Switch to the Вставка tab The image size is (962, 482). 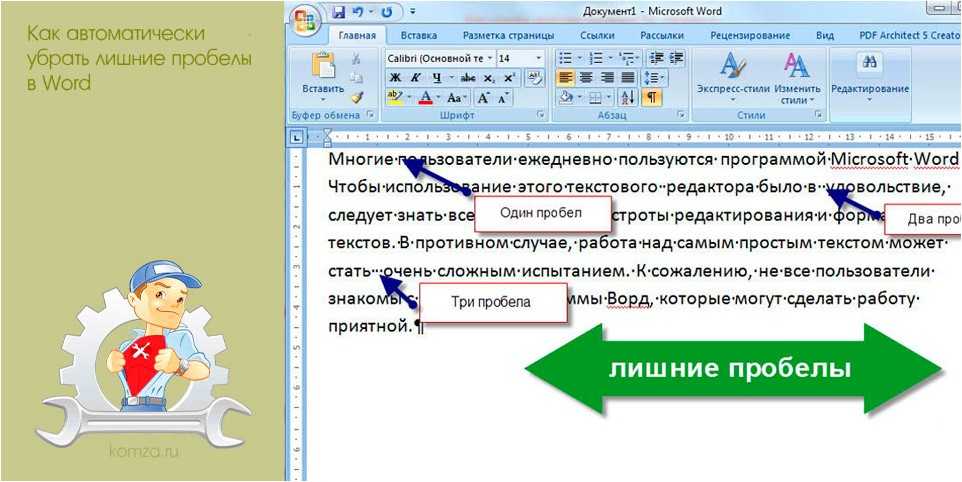pyautogui.click(x=418, y=35)
